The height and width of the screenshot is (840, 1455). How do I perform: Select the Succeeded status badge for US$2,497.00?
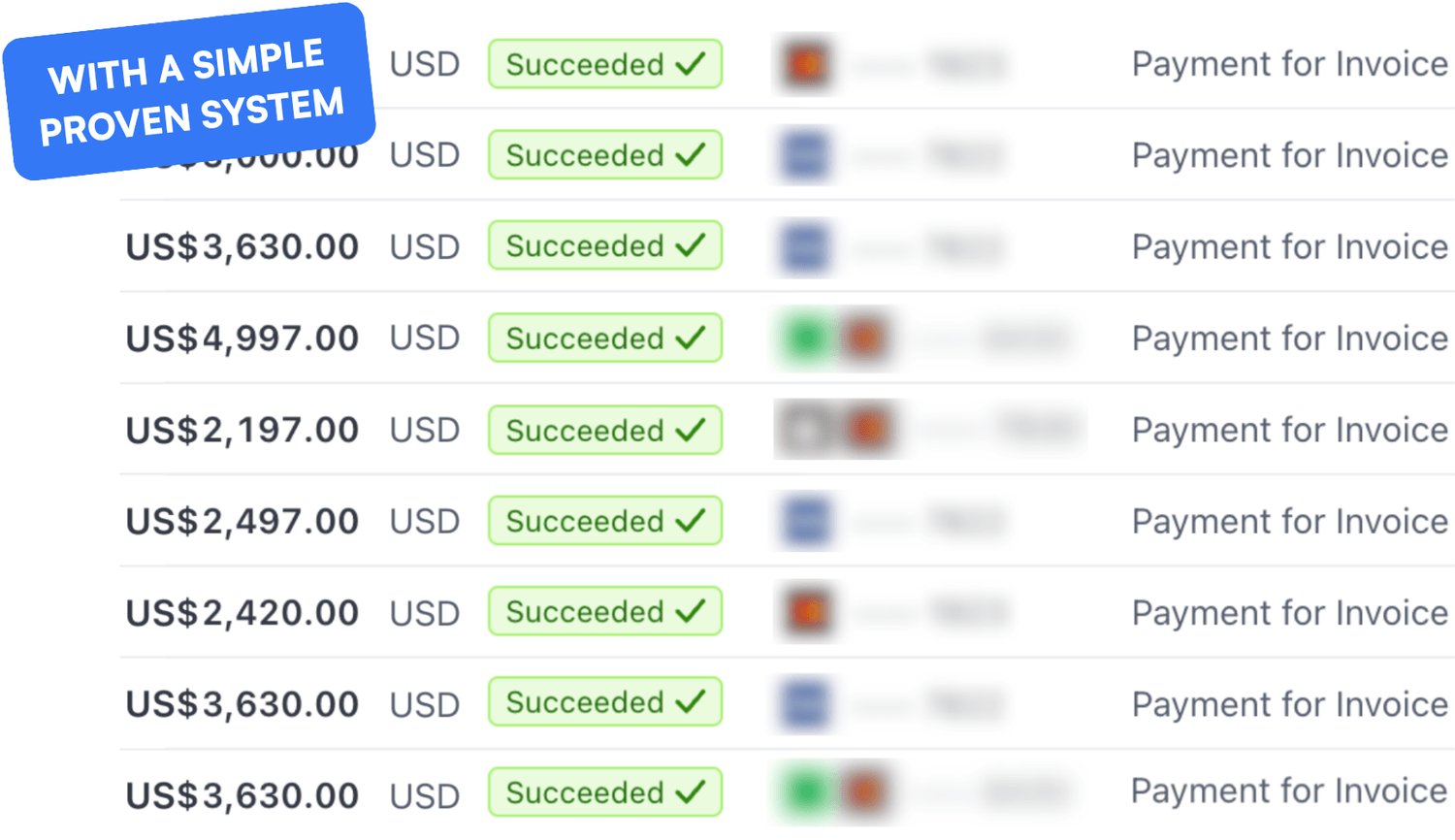pos(605,521)
